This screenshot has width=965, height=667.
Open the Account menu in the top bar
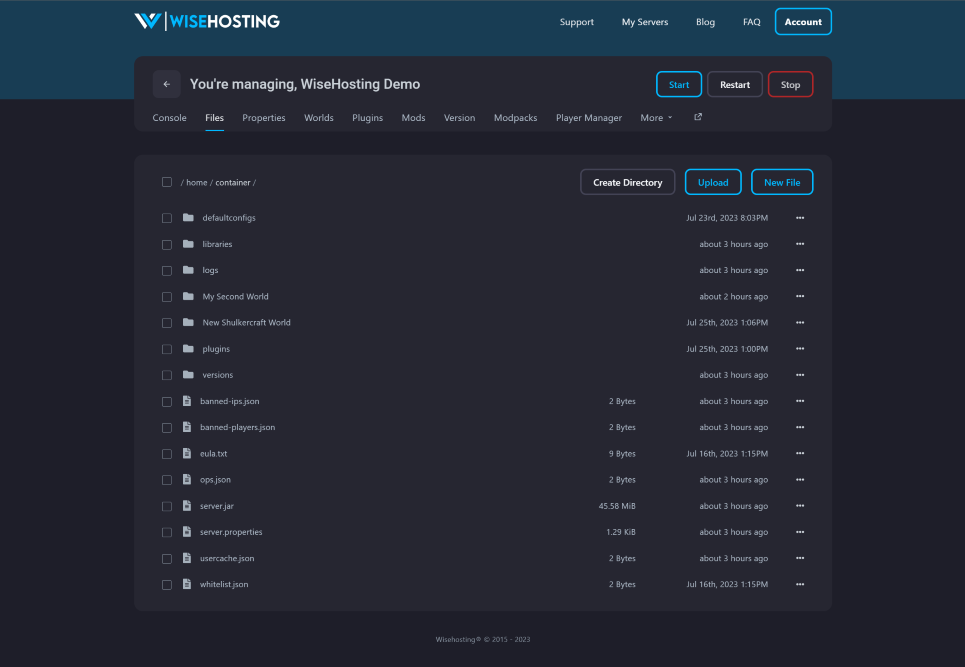802,21
